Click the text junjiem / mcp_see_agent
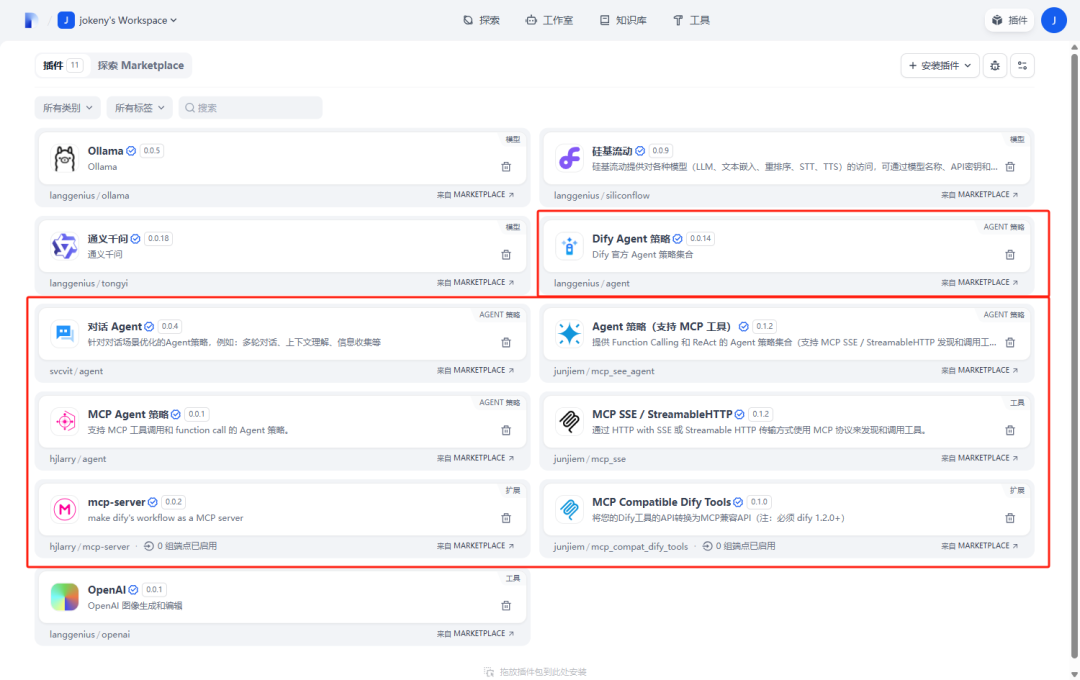1080x680 pixels. coord(603,371)
